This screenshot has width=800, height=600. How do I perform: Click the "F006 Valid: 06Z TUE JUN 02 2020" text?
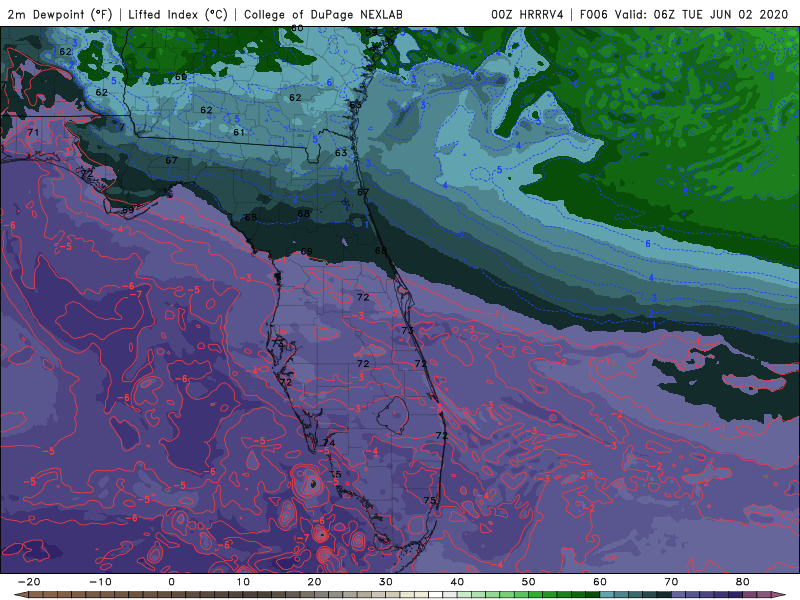(684, 15)
